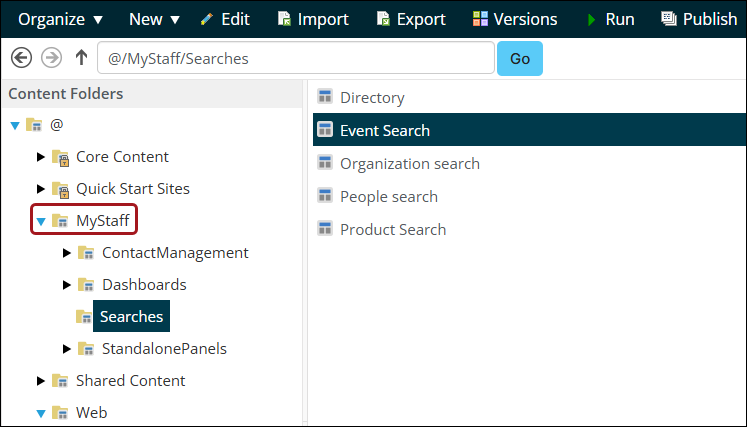Click the Core Content locked folder icon
This screenshot has height=427, width=747.
[60, 157]
